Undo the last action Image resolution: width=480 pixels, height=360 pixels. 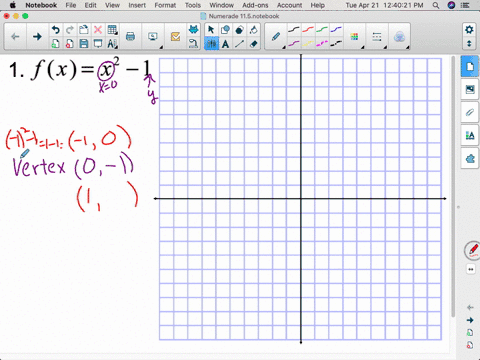point(56,30)
